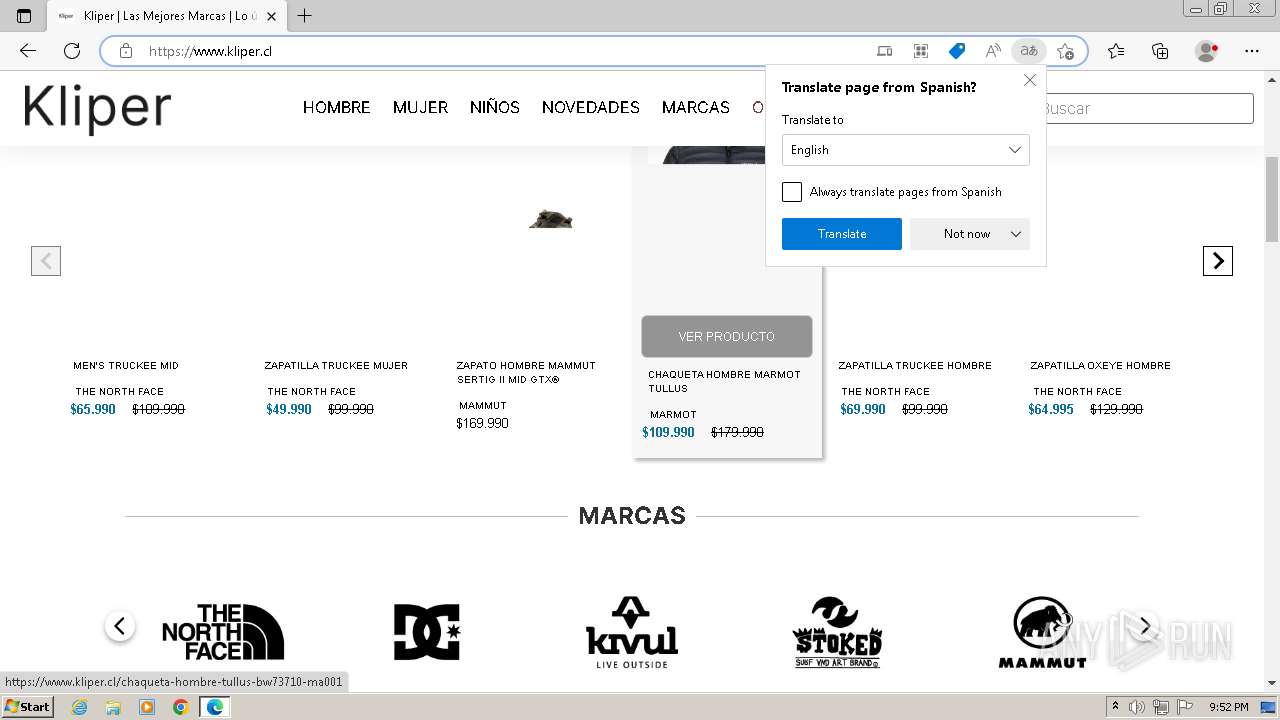Open the Read aloud icon
1280x720 pixels.
(993, 51)
